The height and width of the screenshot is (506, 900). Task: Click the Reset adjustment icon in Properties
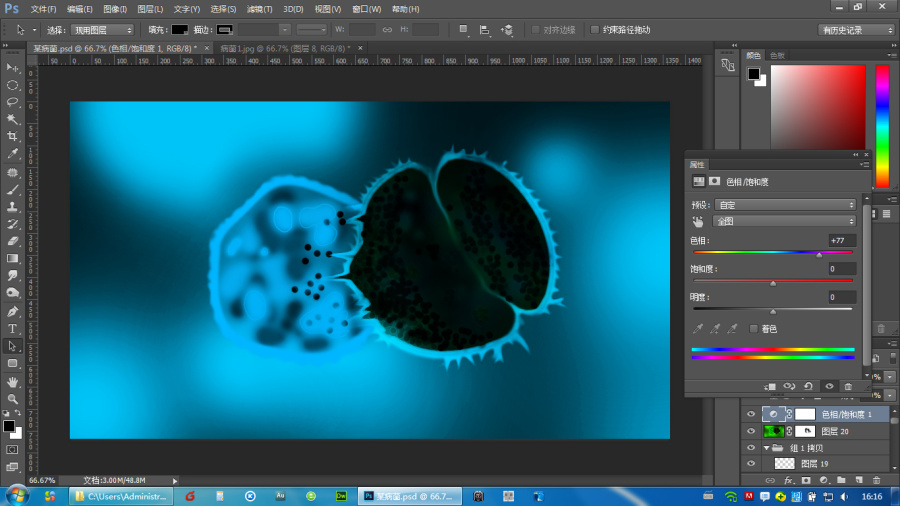[x=808, y=386]
